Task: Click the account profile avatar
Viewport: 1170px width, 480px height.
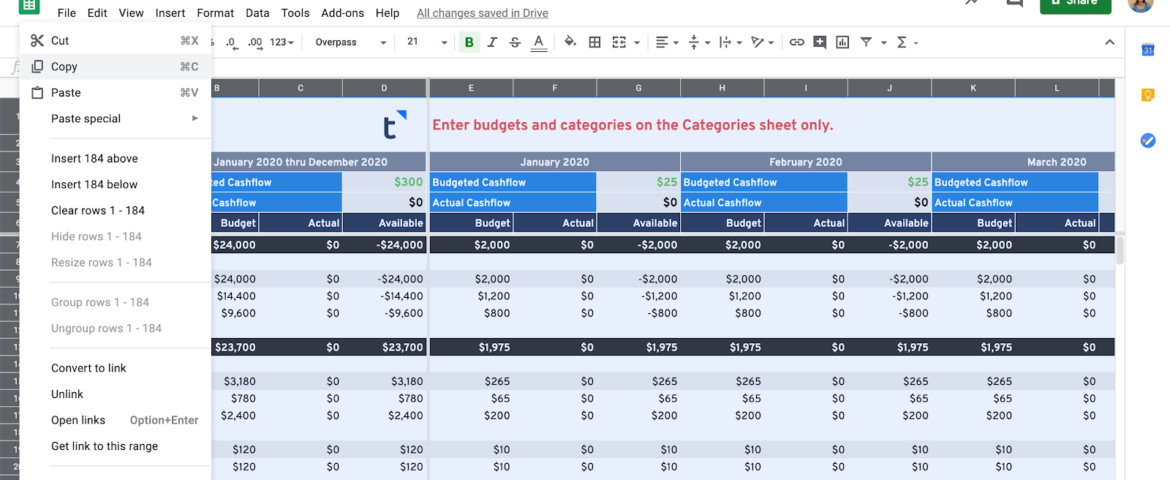Action: point(1141,4)
